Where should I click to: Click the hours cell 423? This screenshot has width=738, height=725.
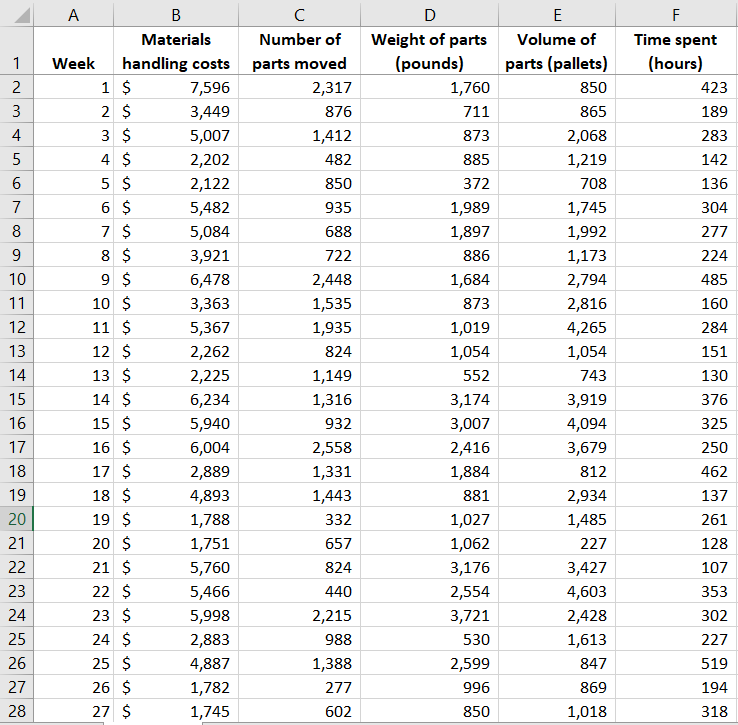(676, 87)
